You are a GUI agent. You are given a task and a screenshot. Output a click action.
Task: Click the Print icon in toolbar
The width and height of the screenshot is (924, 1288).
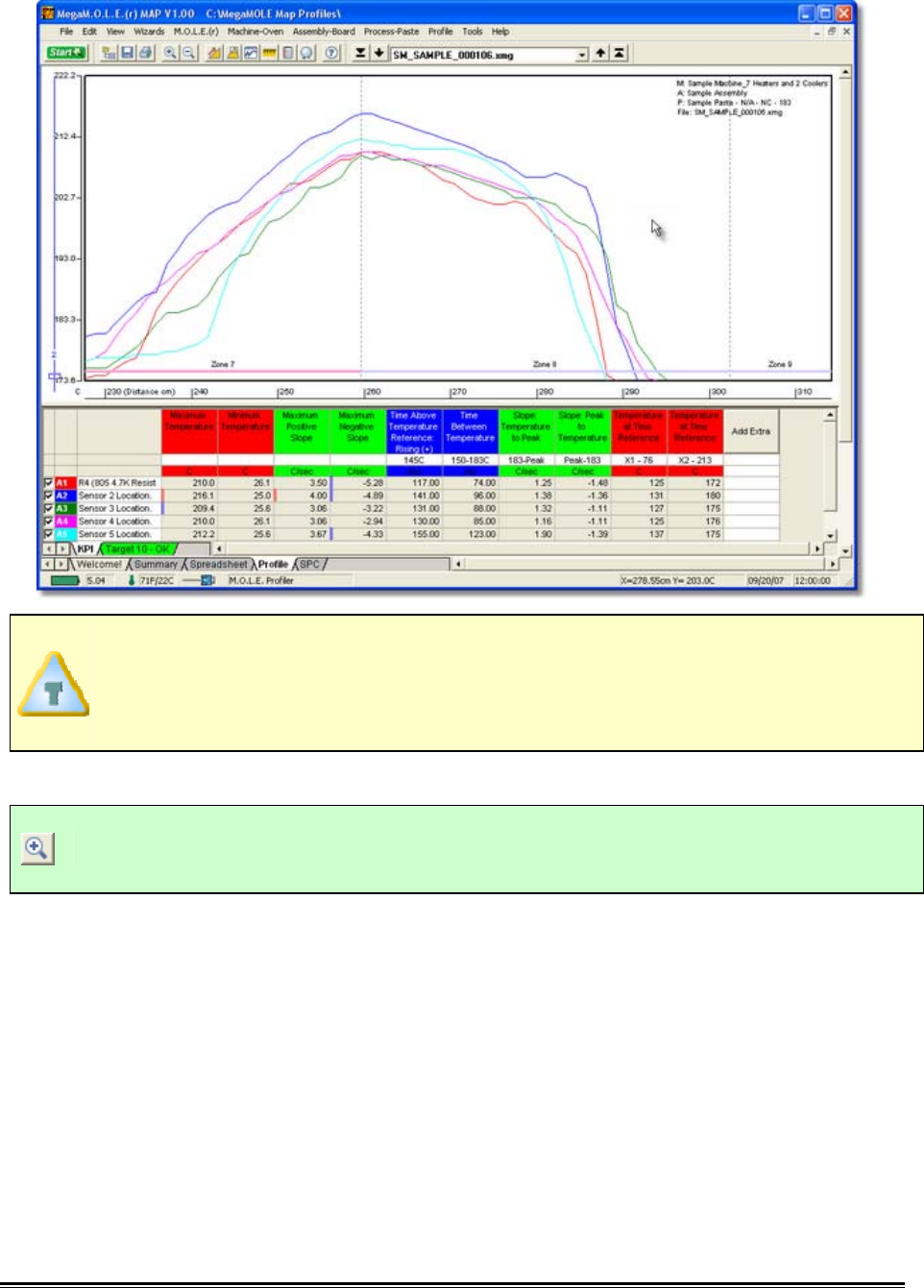pos(145,53)
